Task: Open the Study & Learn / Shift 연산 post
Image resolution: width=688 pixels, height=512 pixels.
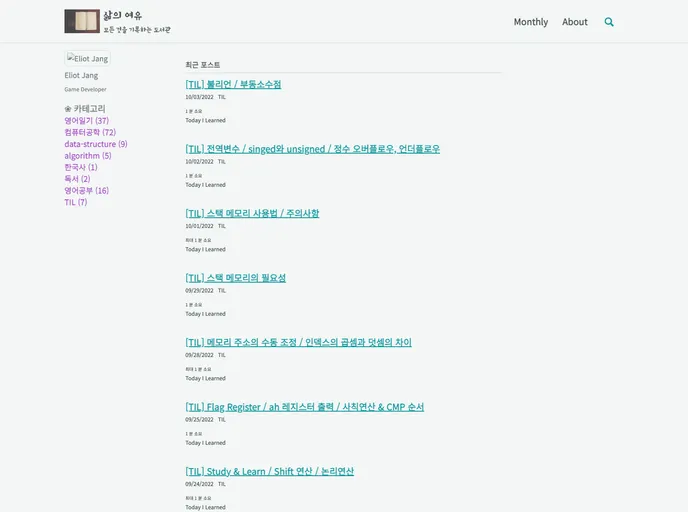Action: pyautogui.click(x=269, y=471)
